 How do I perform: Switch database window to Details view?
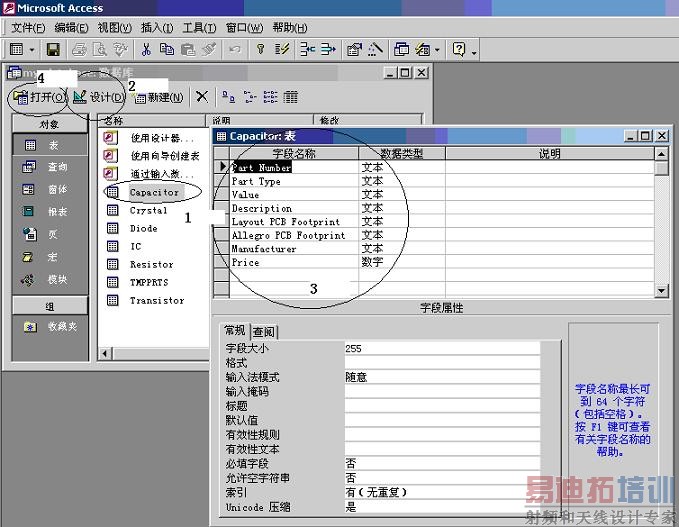pyautogui.click(x=291, y=97)
